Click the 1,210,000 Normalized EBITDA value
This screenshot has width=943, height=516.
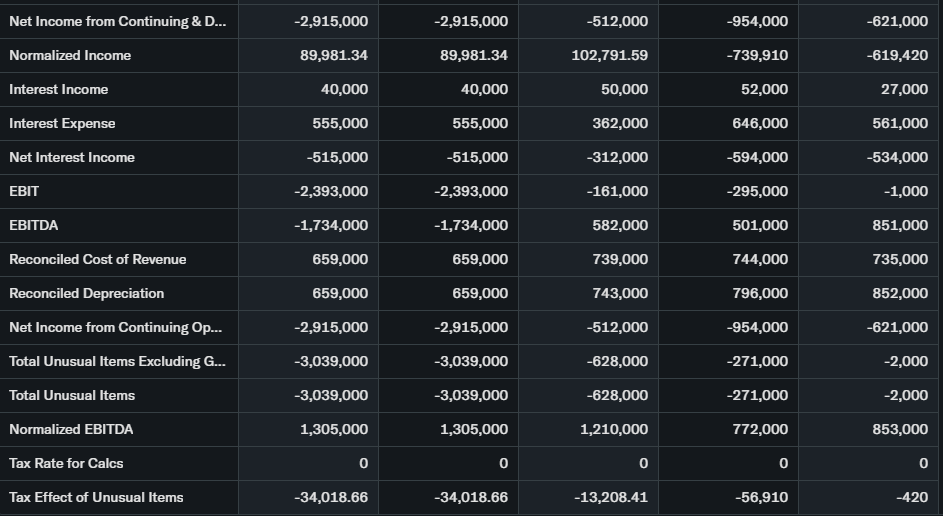pyautogui.click(x=613, y=429)
